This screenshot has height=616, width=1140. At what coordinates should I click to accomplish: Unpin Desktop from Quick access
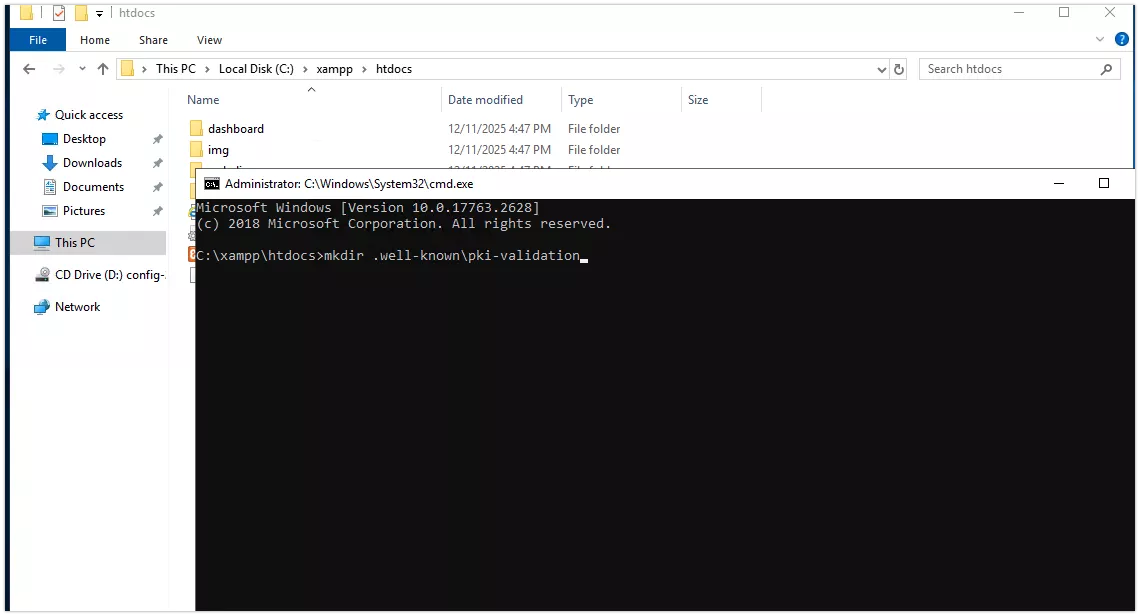[x=157, y=138]
